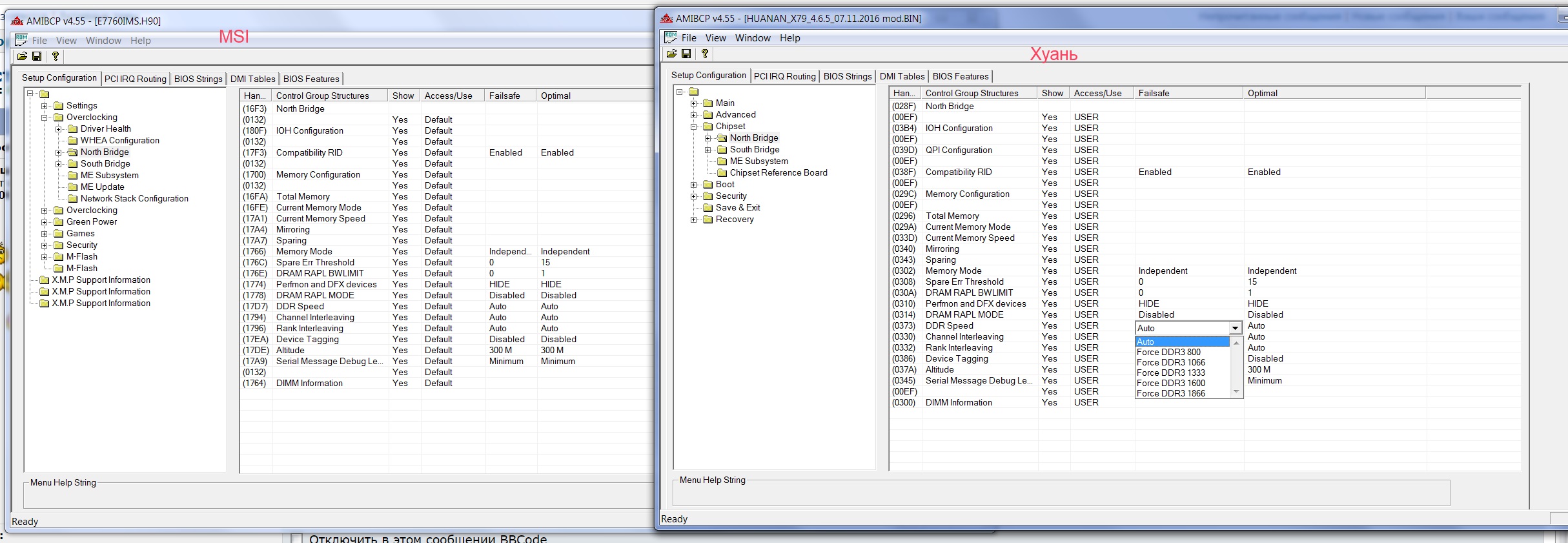Screen dimensions: 1568x543
Task: Switch to PCI IRQ Routing tab in MSI window
Action: (136, 79)
